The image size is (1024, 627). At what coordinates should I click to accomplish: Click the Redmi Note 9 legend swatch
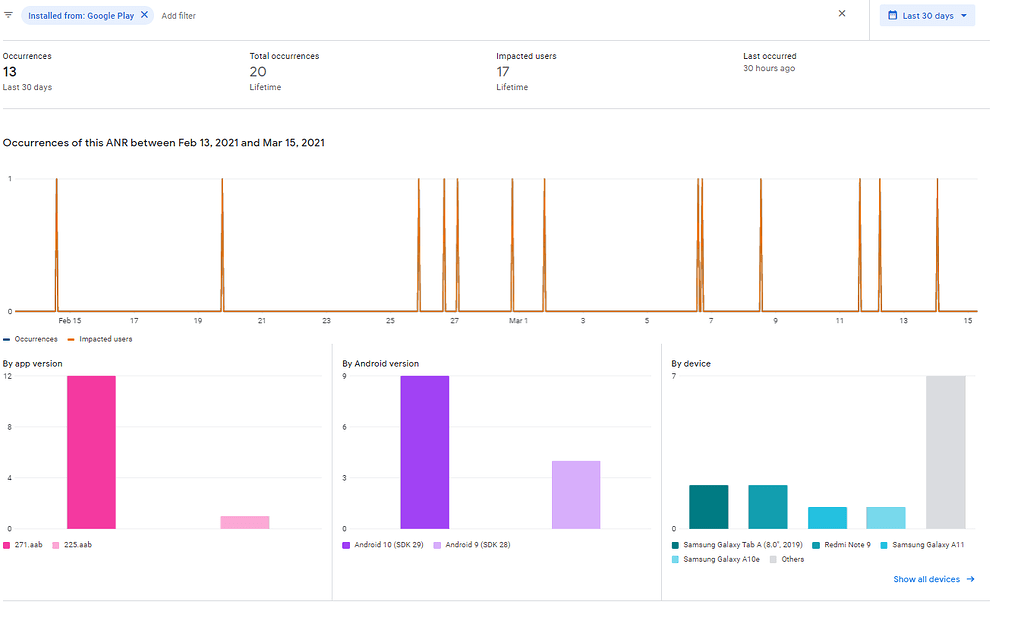click(x=816, y=545)
